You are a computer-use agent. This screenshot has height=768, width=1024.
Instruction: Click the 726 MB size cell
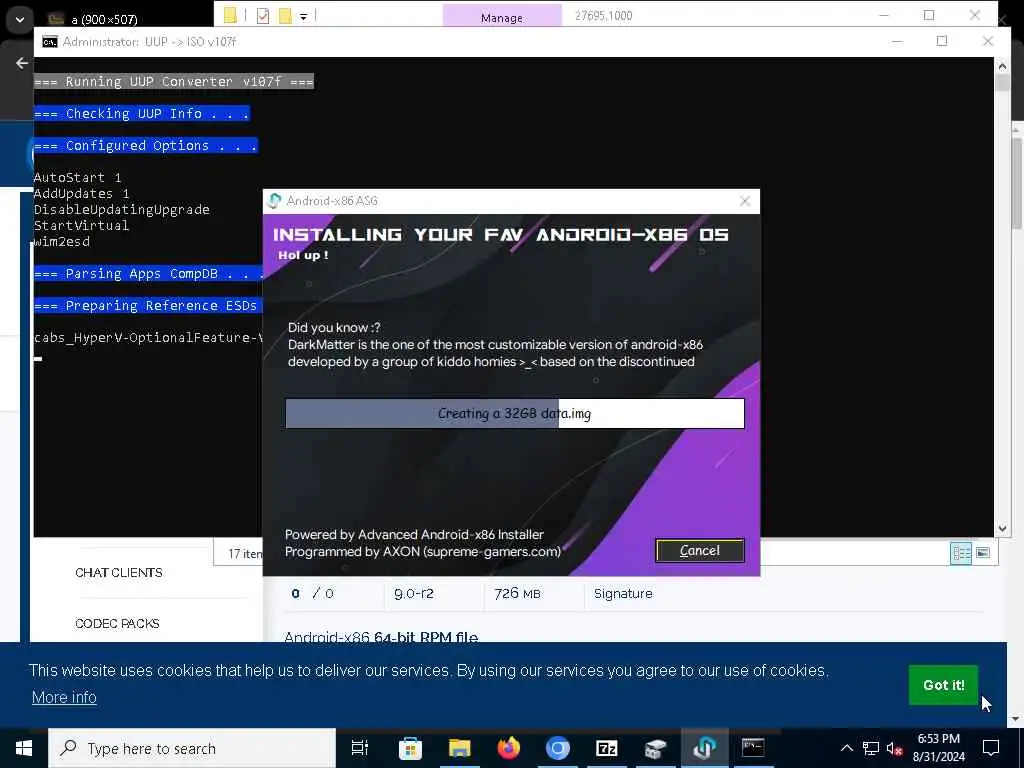click(517, 594)
